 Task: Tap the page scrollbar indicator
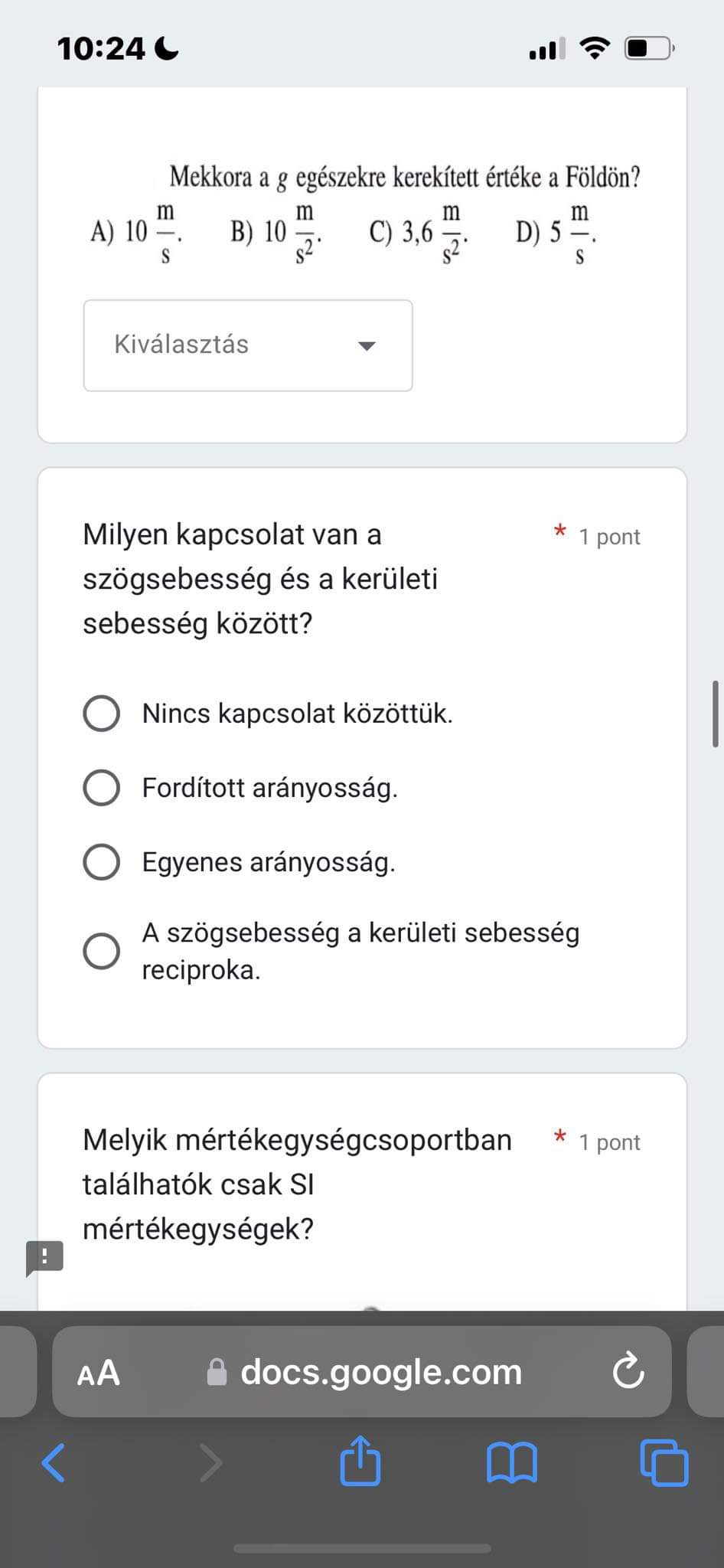(715, 713)
